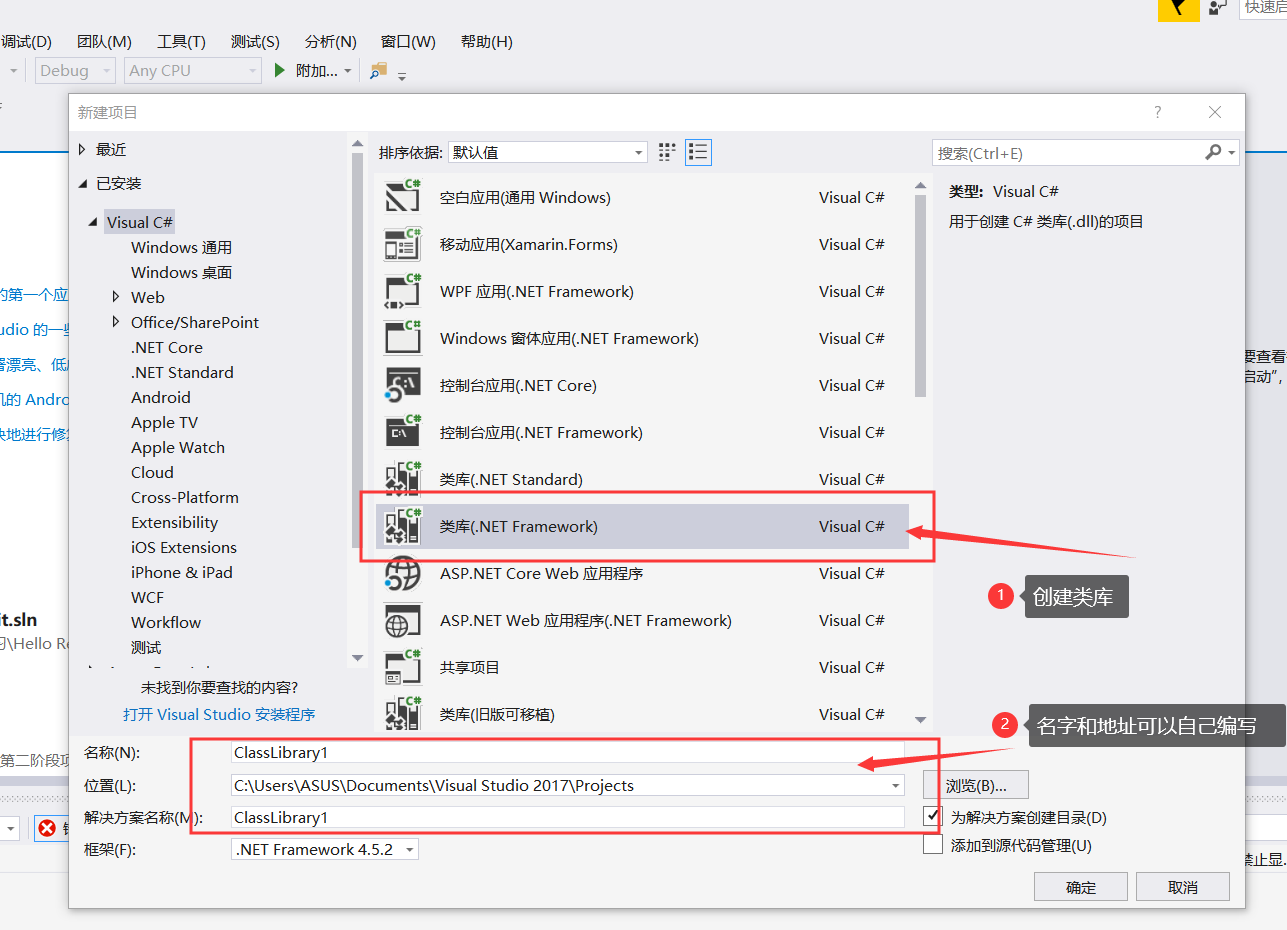Select Windows 桌面 in the category tree
Viewport: 1287px width, 930px height.
pyautogui.click(x=181, y=272)
